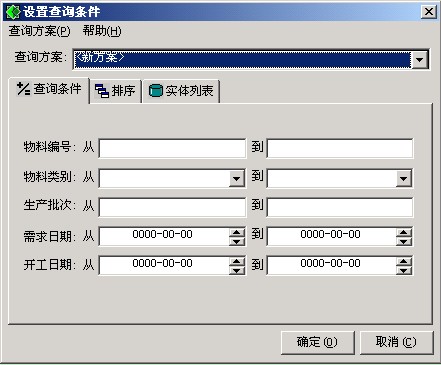Switch to the 实体列表 tab
Image resolution: width=441 pixels, height=365 pixels.
click(181, 91)
